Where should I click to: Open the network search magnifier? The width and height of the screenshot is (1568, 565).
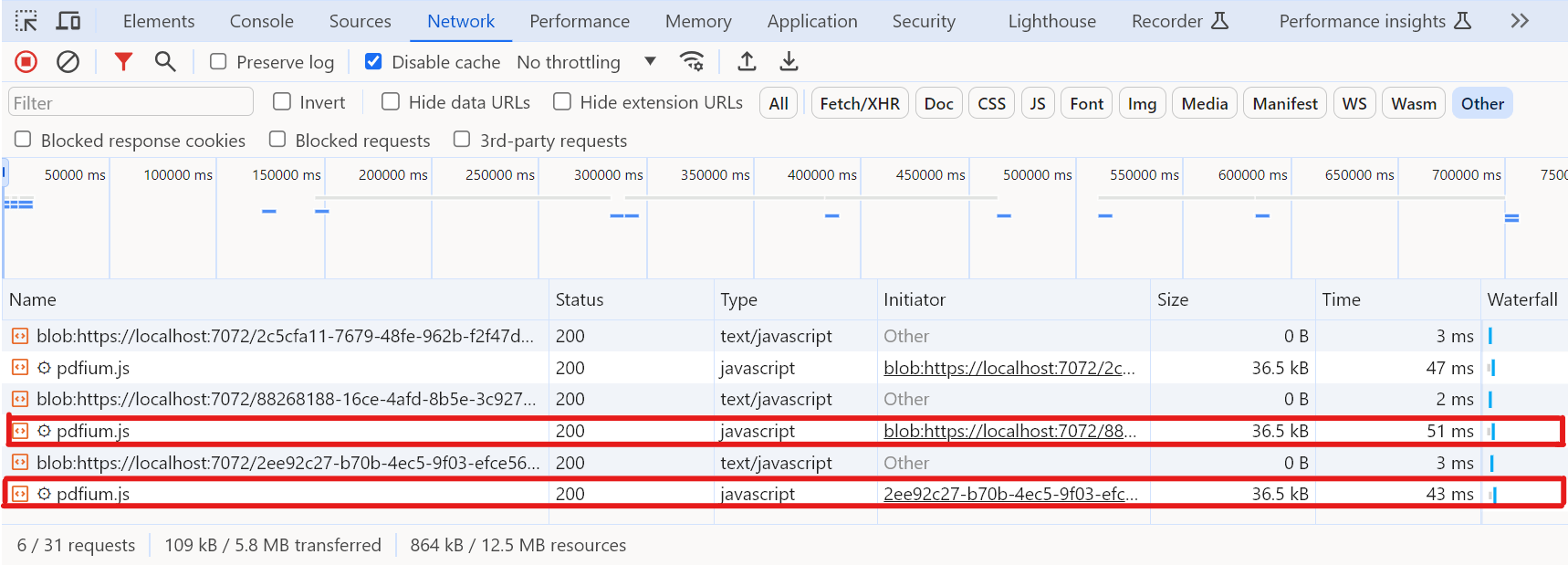[165, 62]
